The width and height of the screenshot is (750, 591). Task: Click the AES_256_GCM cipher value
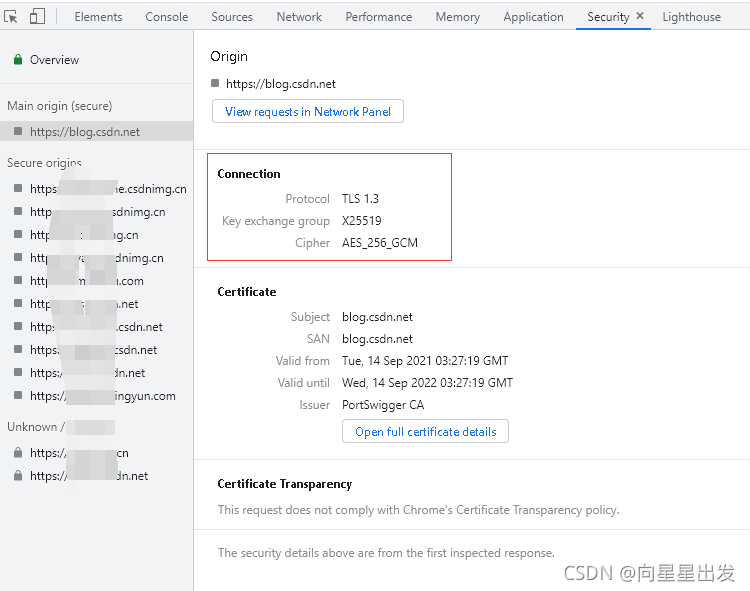[x=380, y=243]
